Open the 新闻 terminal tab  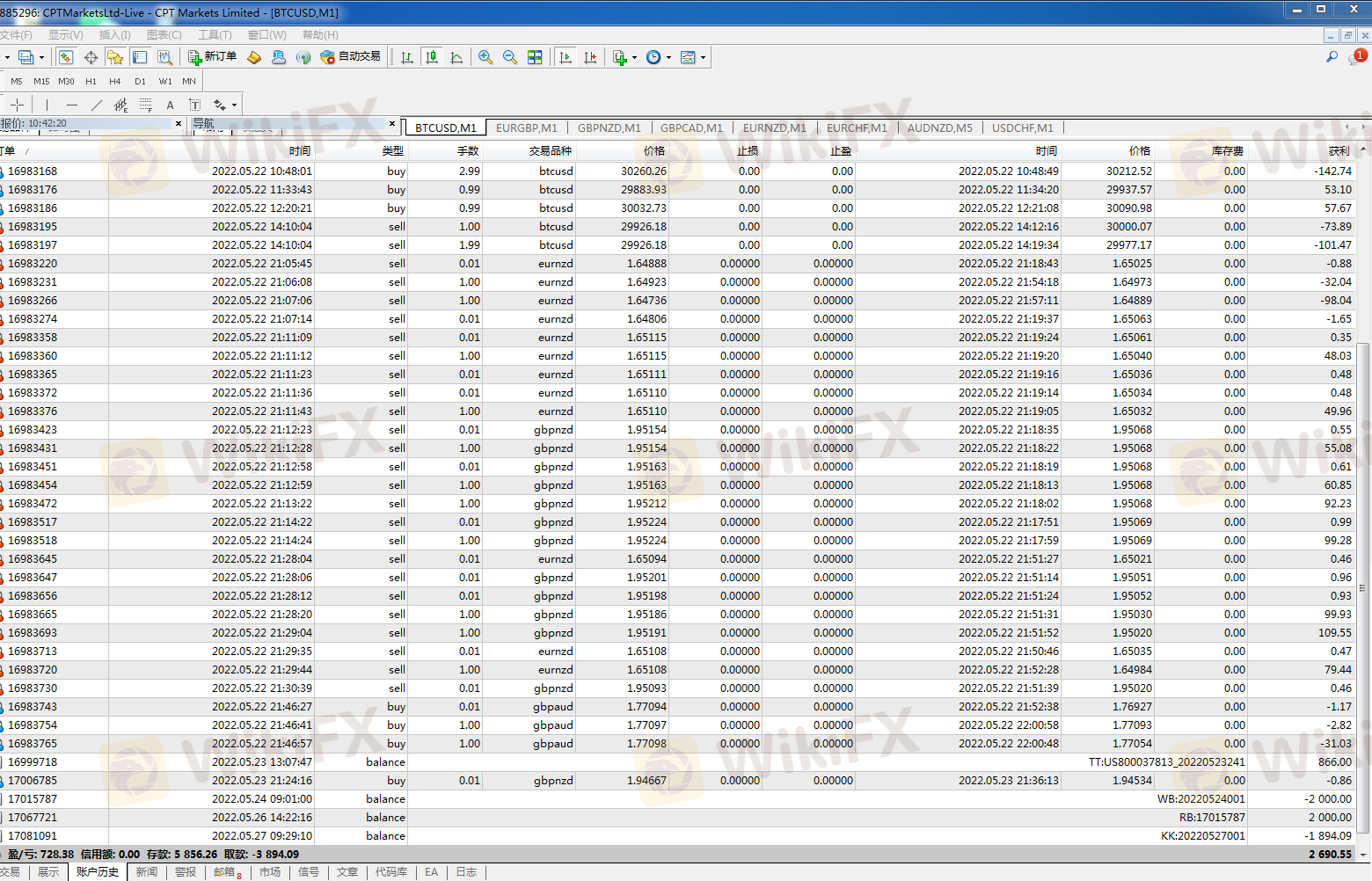point(147,872)
